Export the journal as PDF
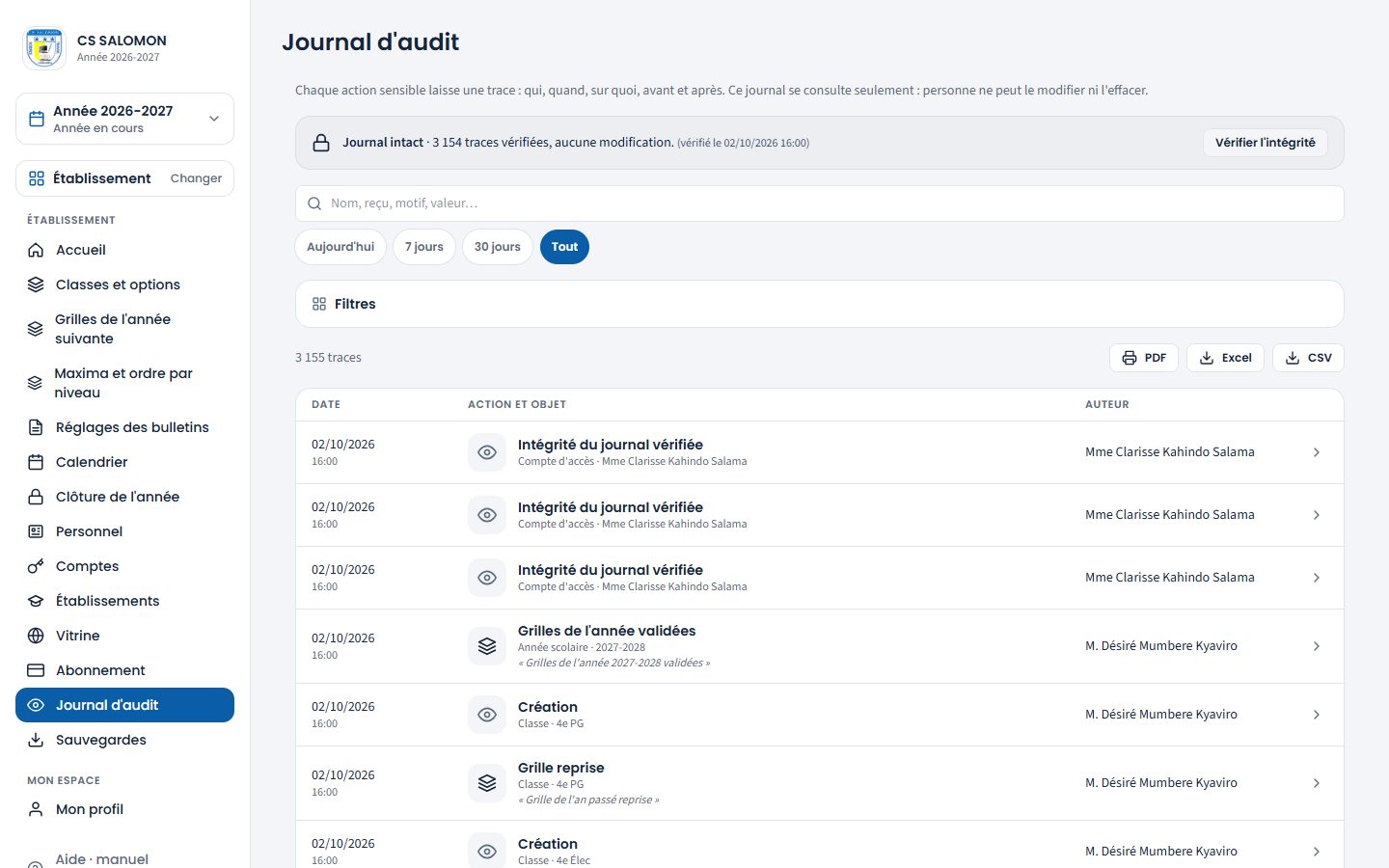This screenshot has height=868, width=1389. (x=1144, y=358)
